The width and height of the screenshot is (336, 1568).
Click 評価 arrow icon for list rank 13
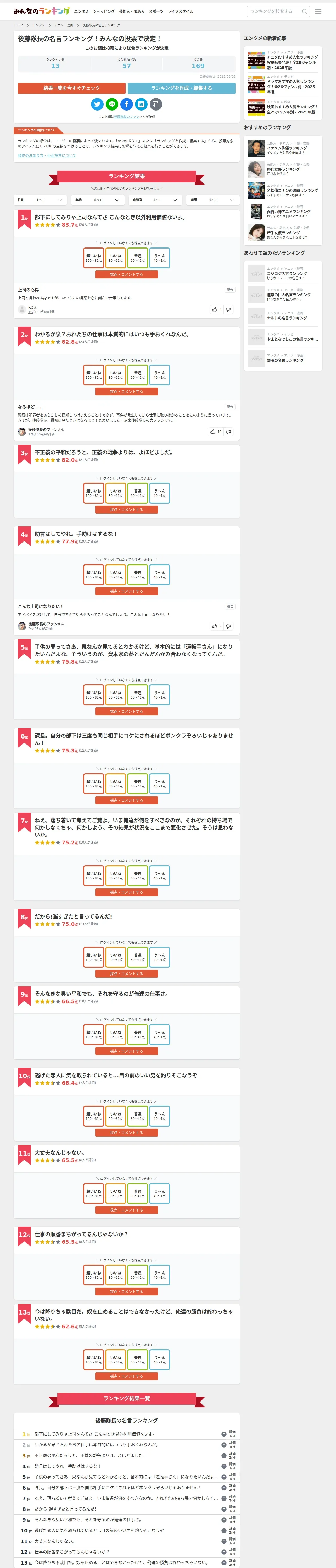click(x=224, y=1563)
